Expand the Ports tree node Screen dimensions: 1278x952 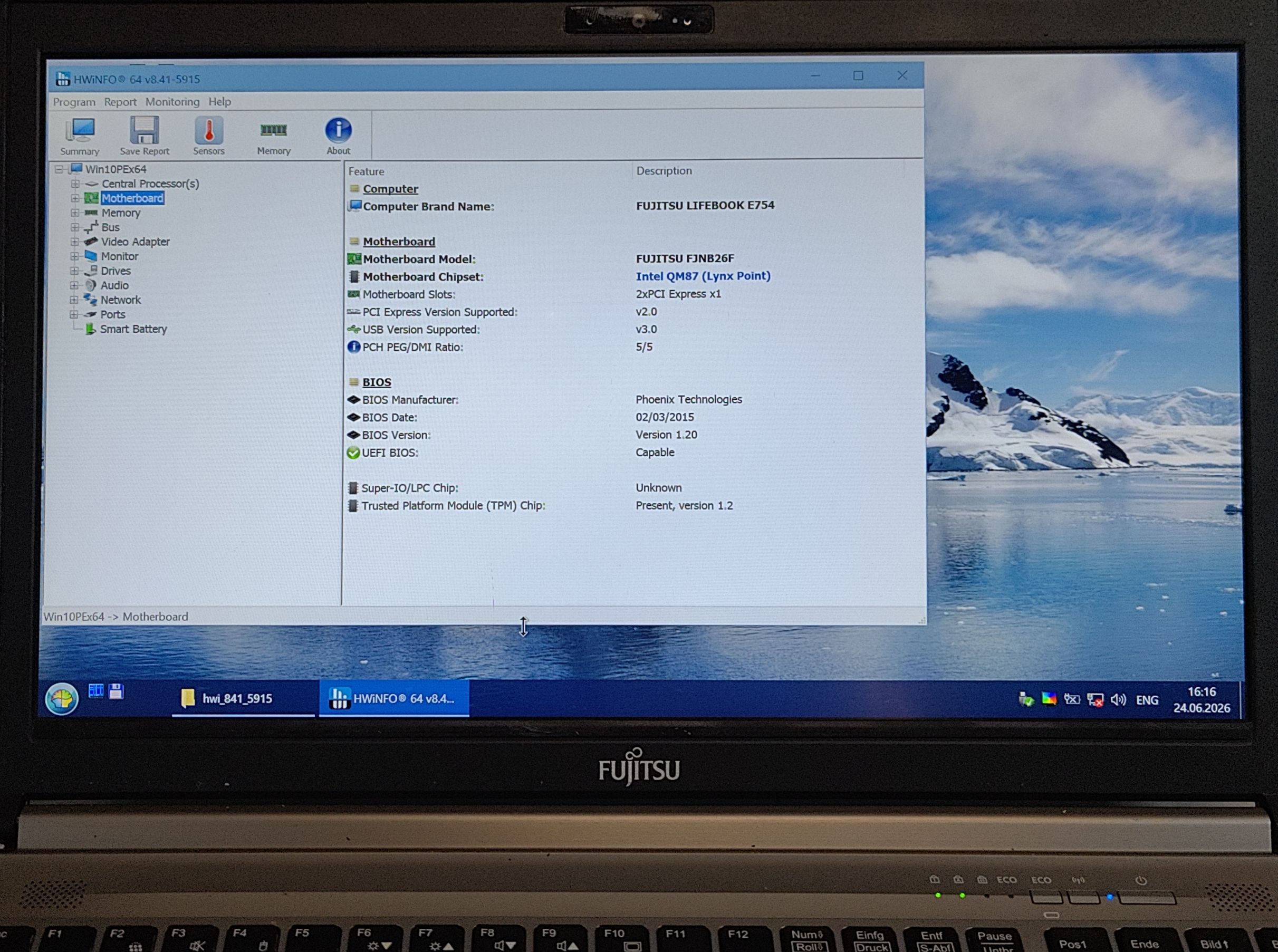pos(74,315)
